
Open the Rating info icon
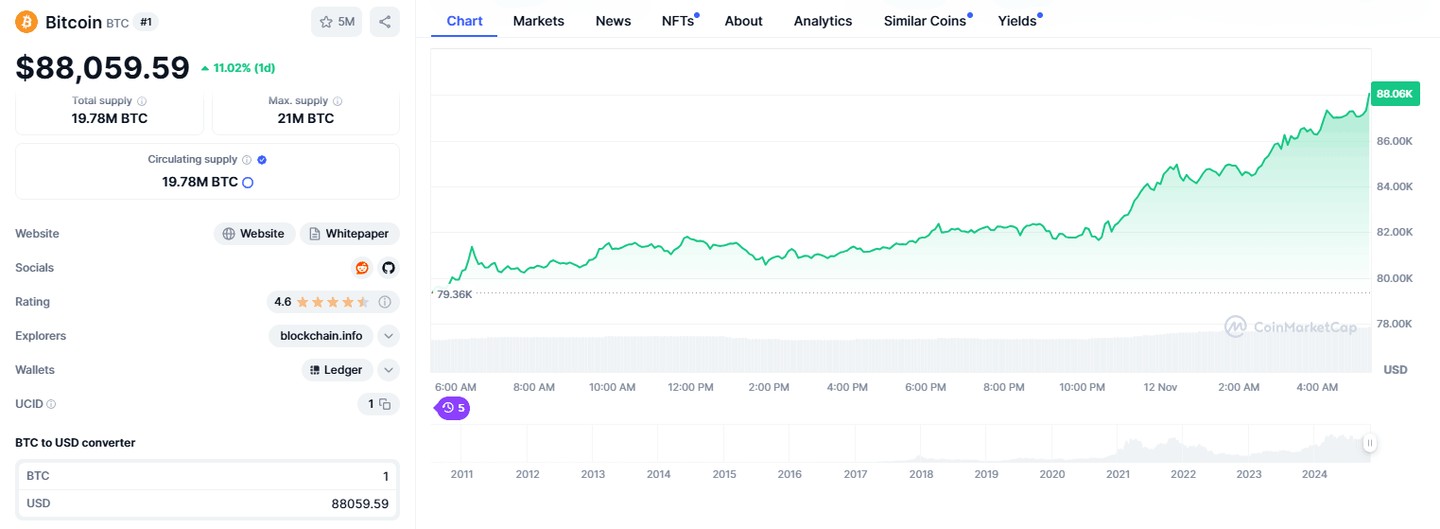(x=385, y=302)
